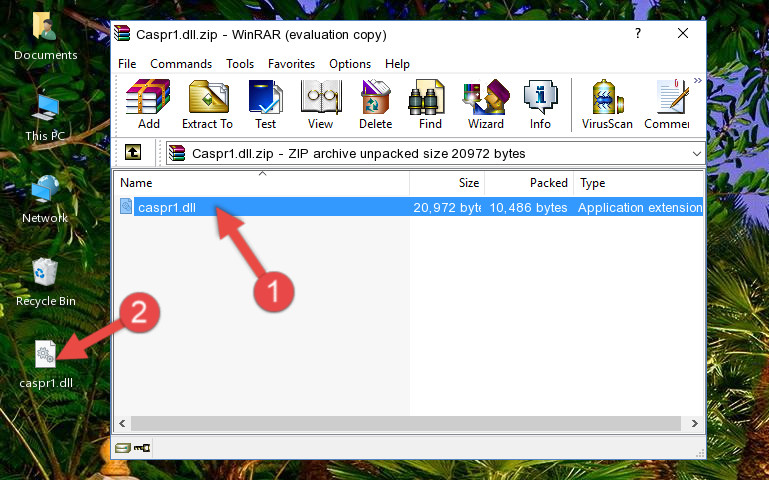Open the Favorites menu
This screenshot has height=480, width=769.
[x=291, y=64]
